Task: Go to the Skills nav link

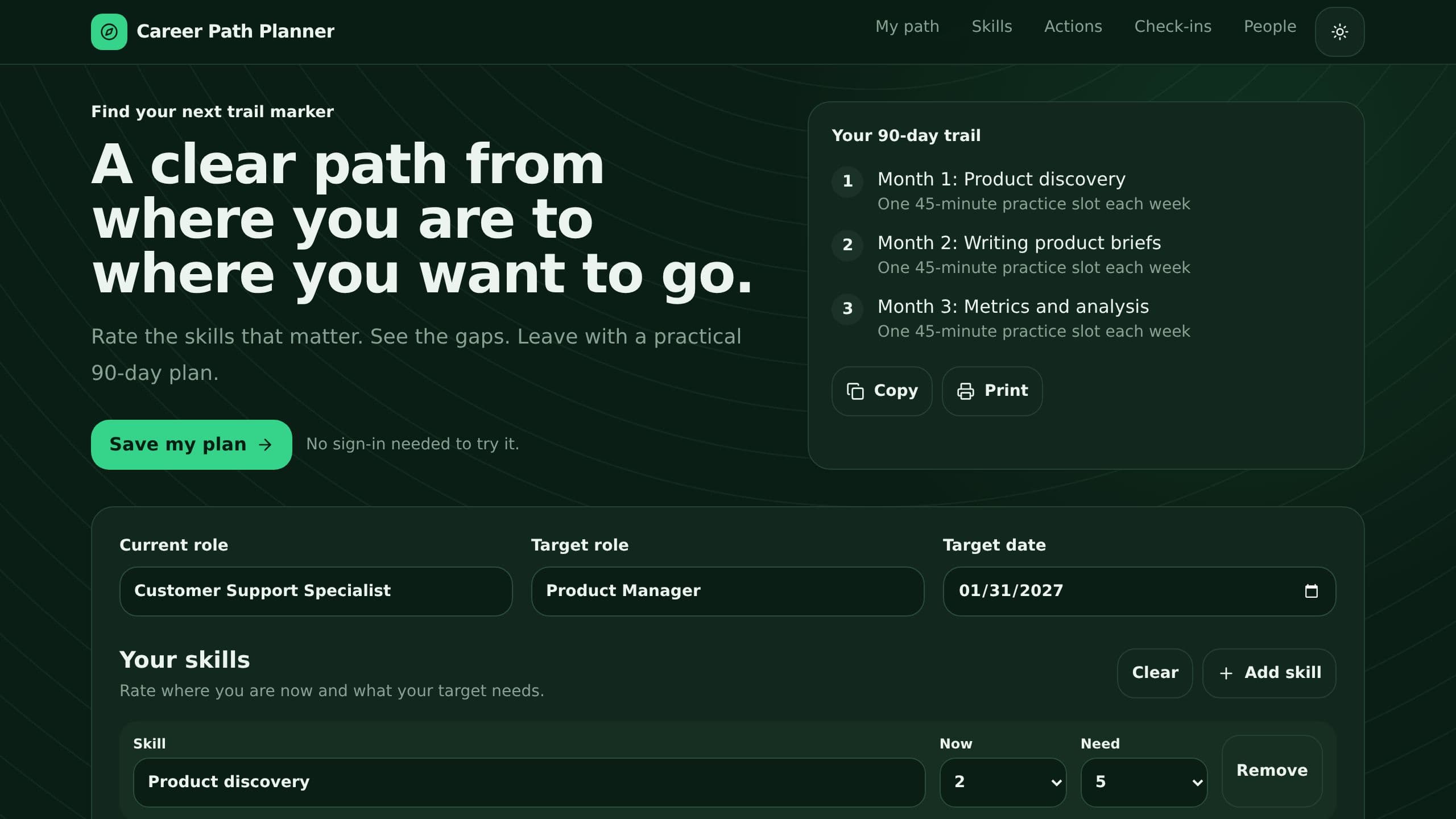Action: point(991,27)
